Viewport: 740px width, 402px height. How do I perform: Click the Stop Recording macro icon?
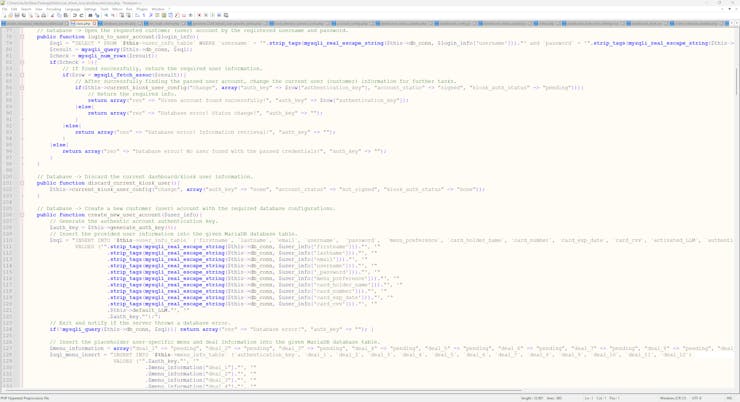(206, 15)
